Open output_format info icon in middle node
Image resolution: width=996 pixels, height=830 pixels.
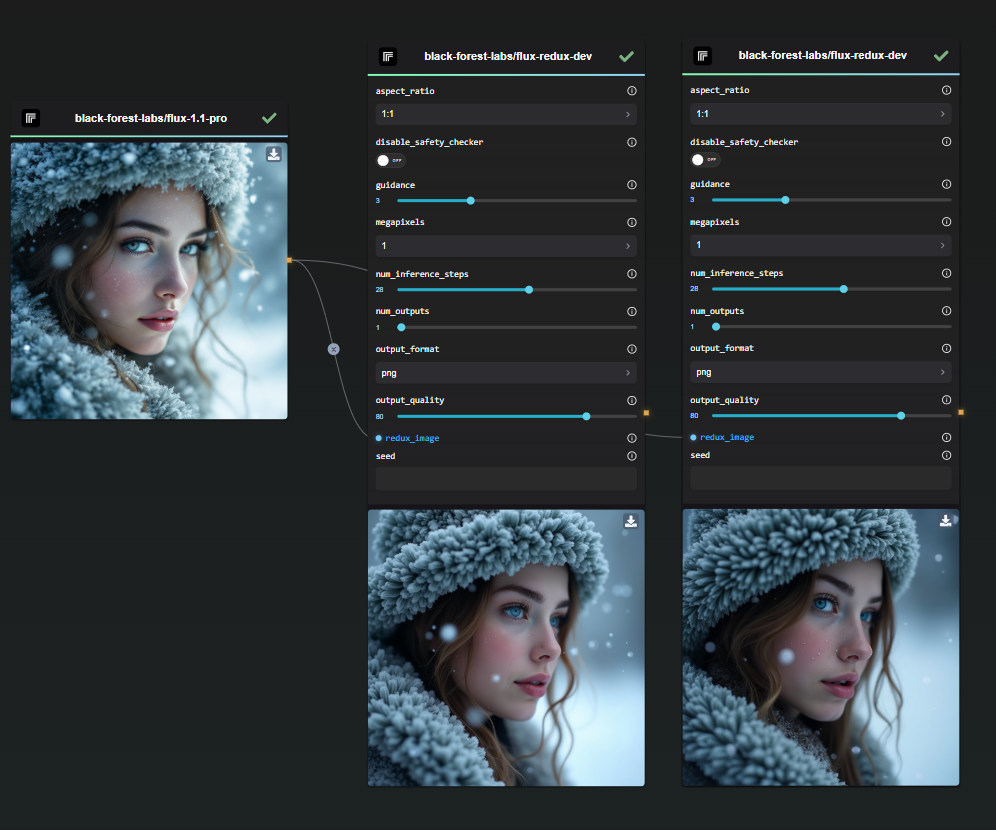(x=631, y=349)
